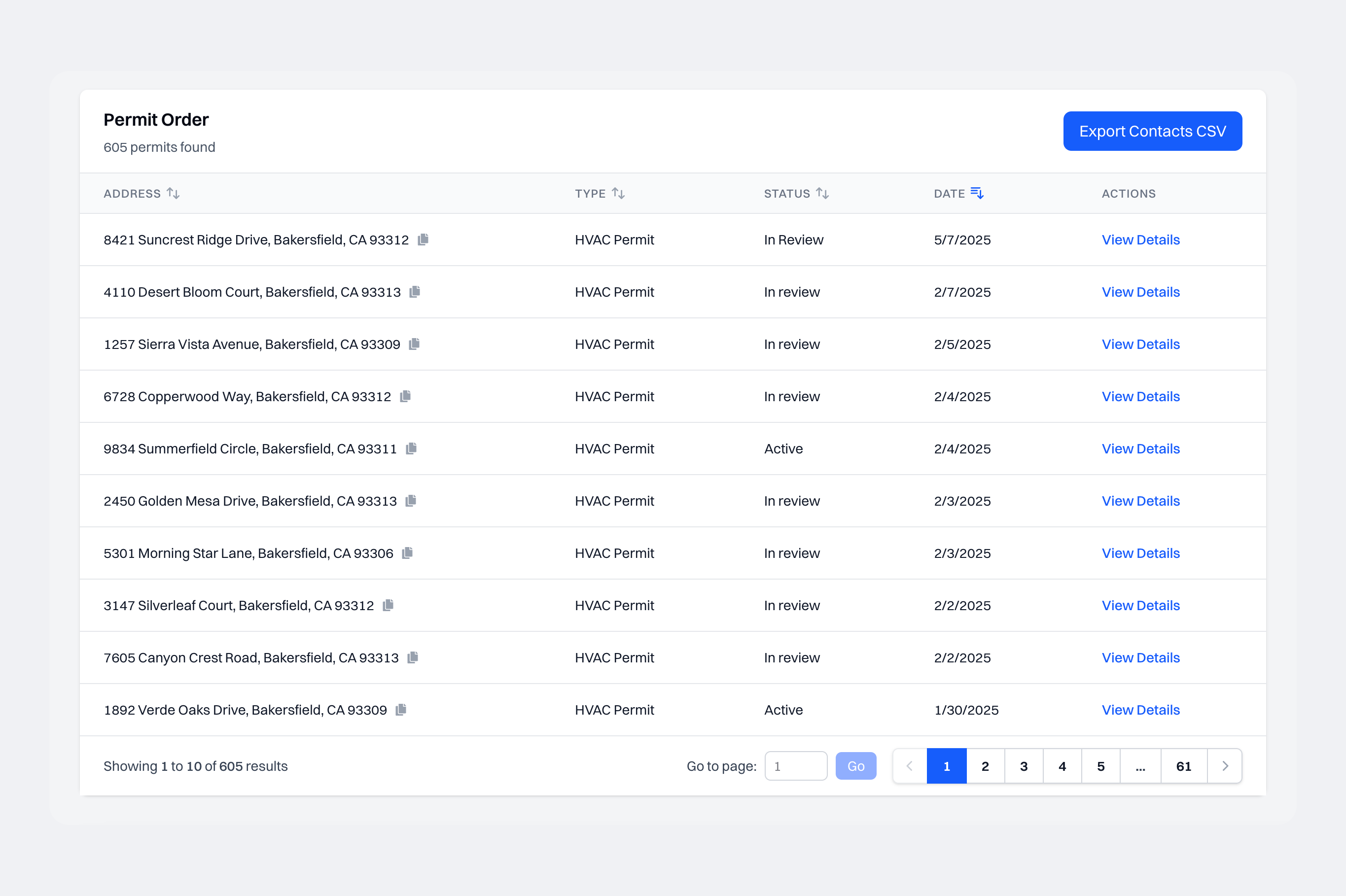This screenshot has width=1346, height=896.
Task: Open the pagination ellipsis for more pages
Action: tap(1140, 766)
